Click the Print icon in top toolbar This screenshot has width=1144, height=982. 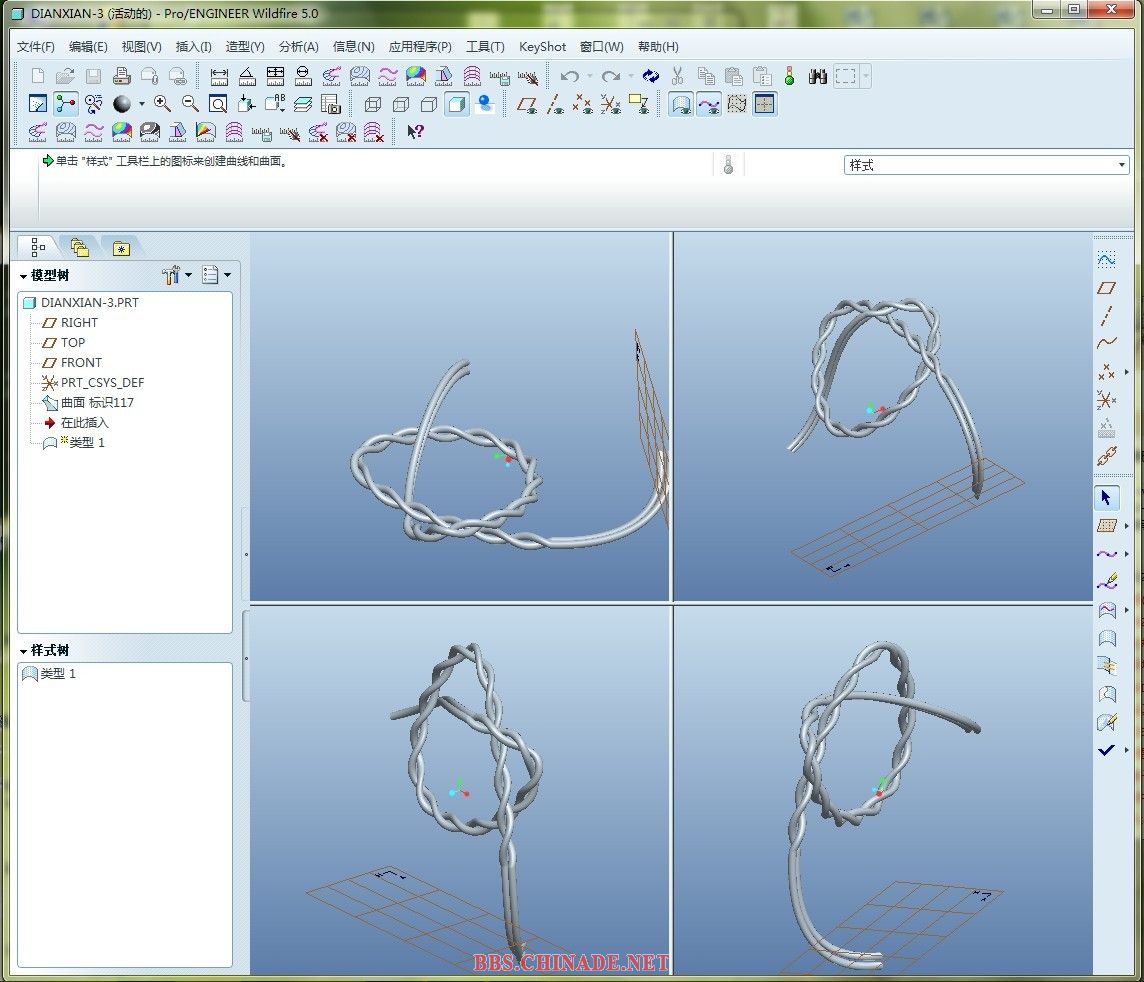coord(121,76)
